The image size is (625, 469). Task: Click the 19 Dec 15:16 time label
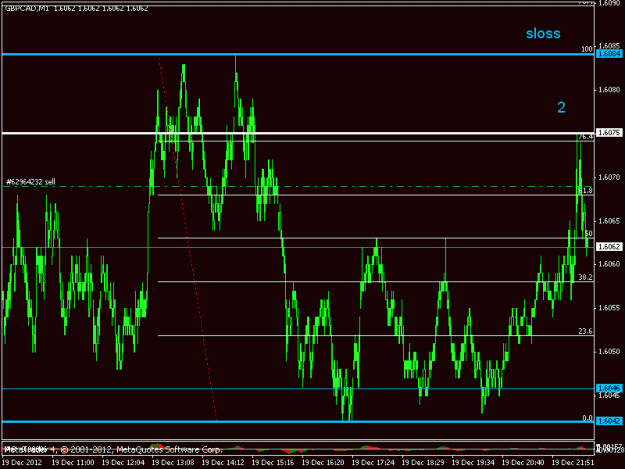pos(273,463)
